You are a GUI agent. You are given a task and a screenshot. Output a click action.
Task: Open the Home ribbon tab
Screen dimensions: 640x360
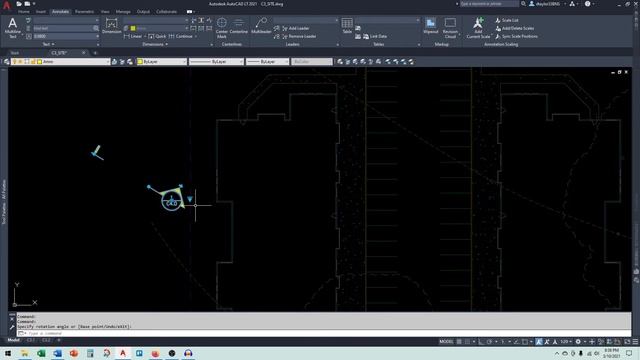point(24,12)
